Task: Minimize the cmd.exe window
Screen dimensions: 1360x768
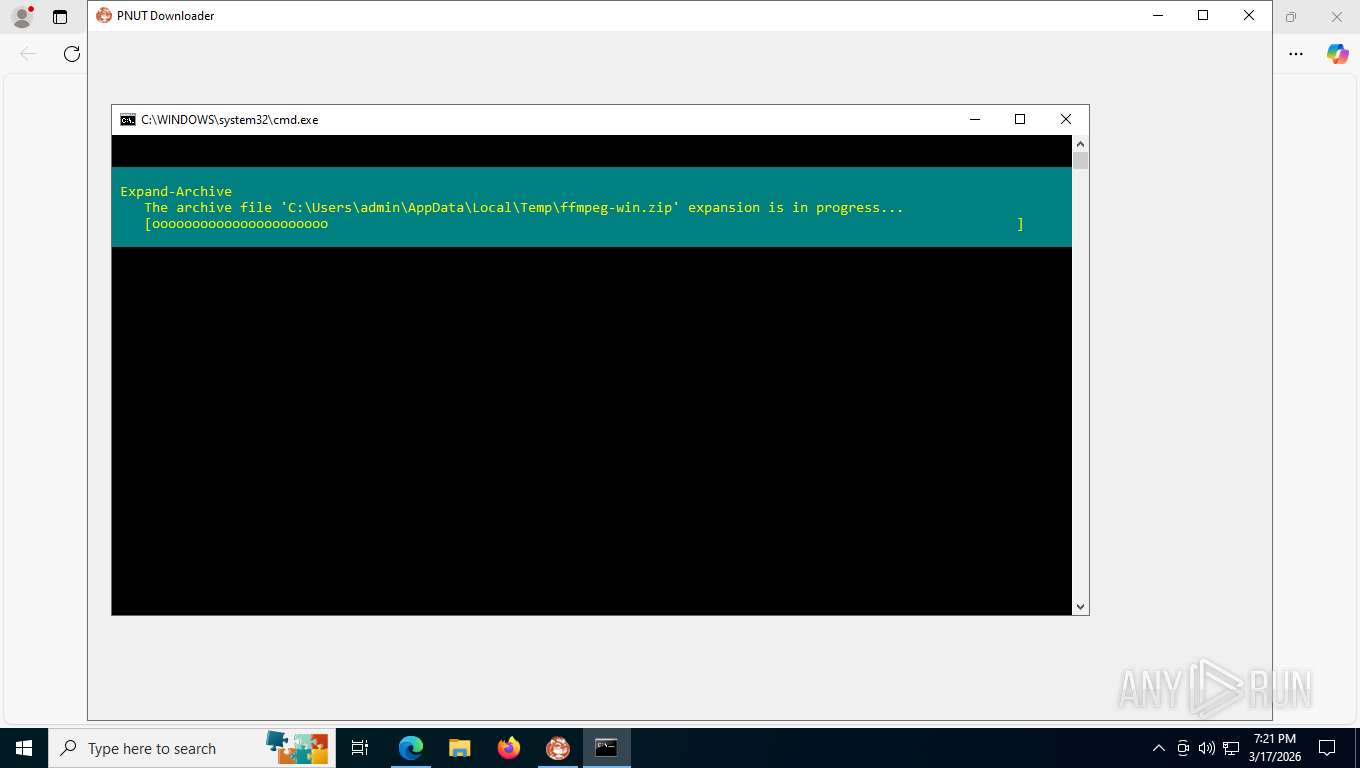Action: 975,119
